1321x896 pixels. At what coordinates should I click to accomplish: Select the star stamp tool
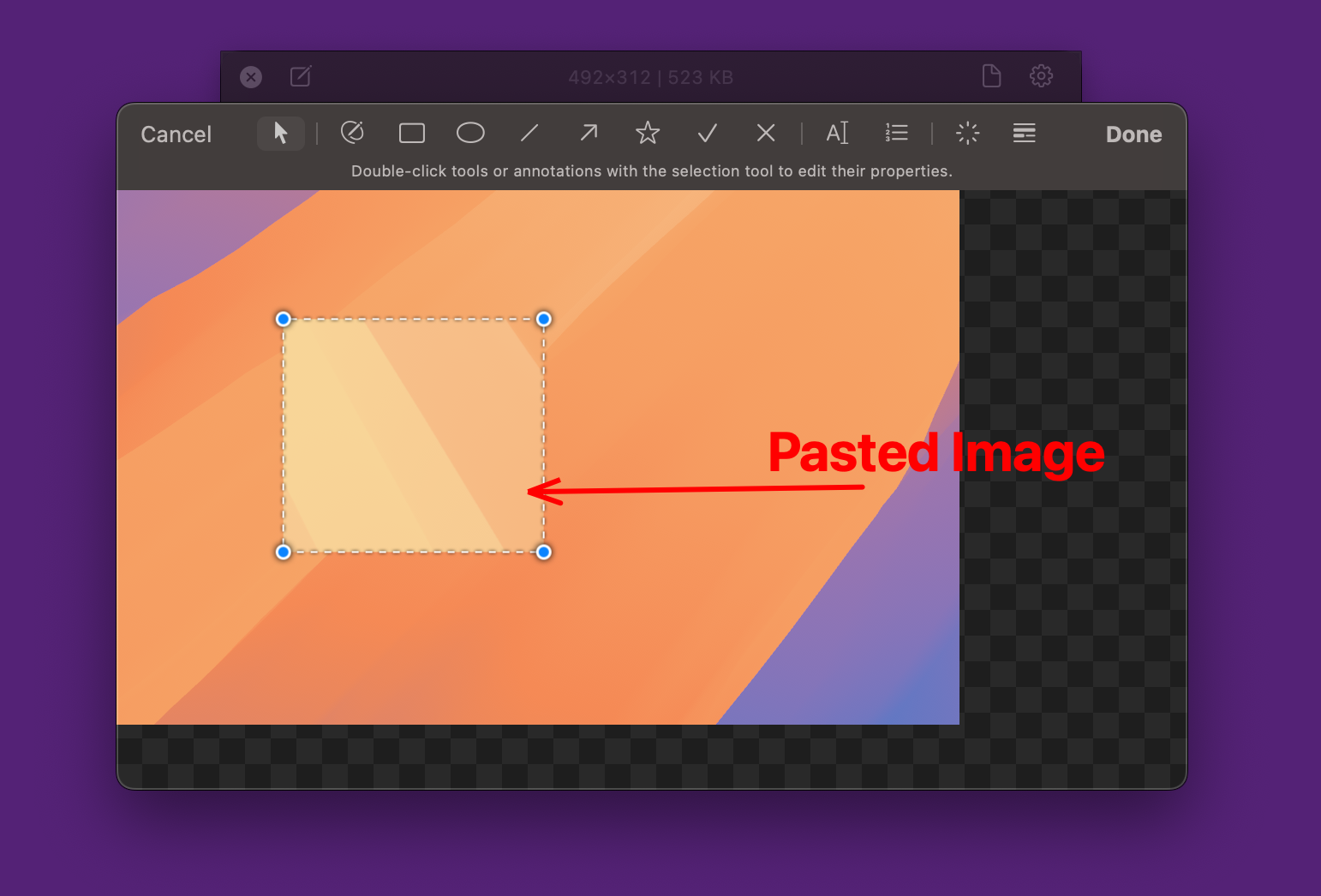(x=648, y=133)
